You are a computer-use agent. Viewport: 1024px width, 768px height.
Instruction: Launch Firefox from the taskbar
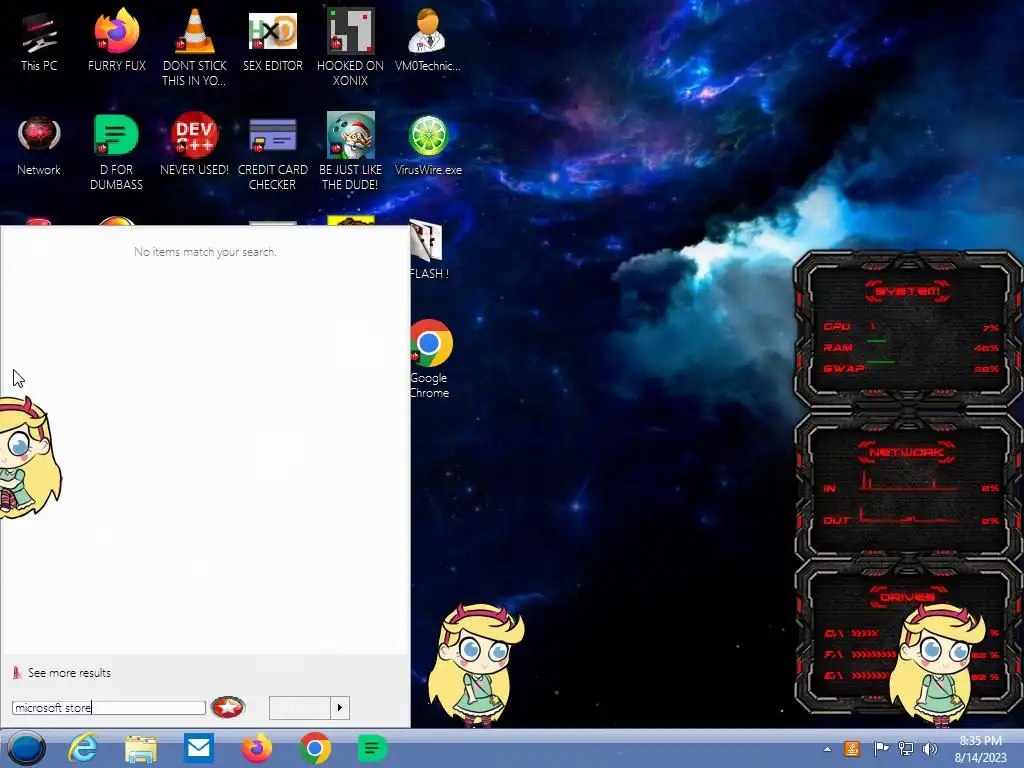click(257, 748)
